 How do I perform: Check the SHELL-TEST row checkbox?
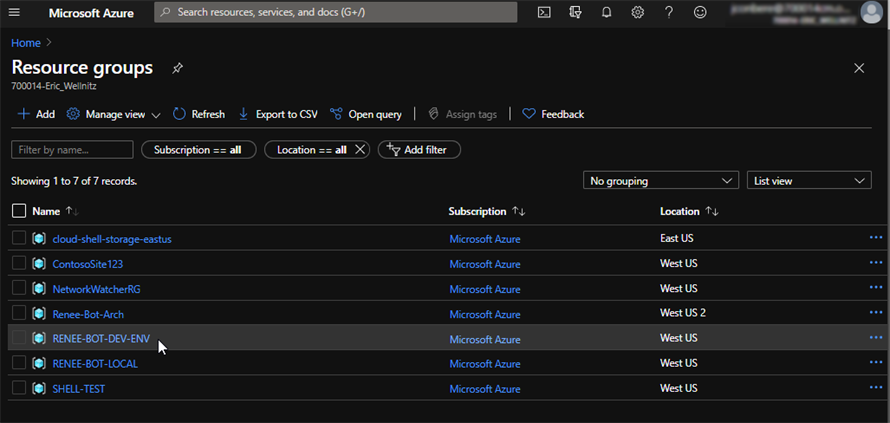pos(19,388)
